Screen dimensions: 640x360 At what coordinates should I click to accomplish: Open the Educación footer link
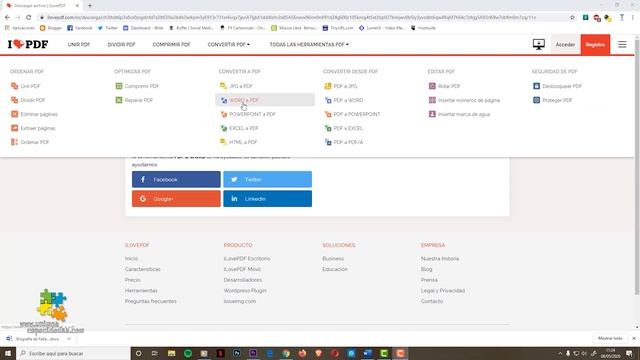coord(335,269)
